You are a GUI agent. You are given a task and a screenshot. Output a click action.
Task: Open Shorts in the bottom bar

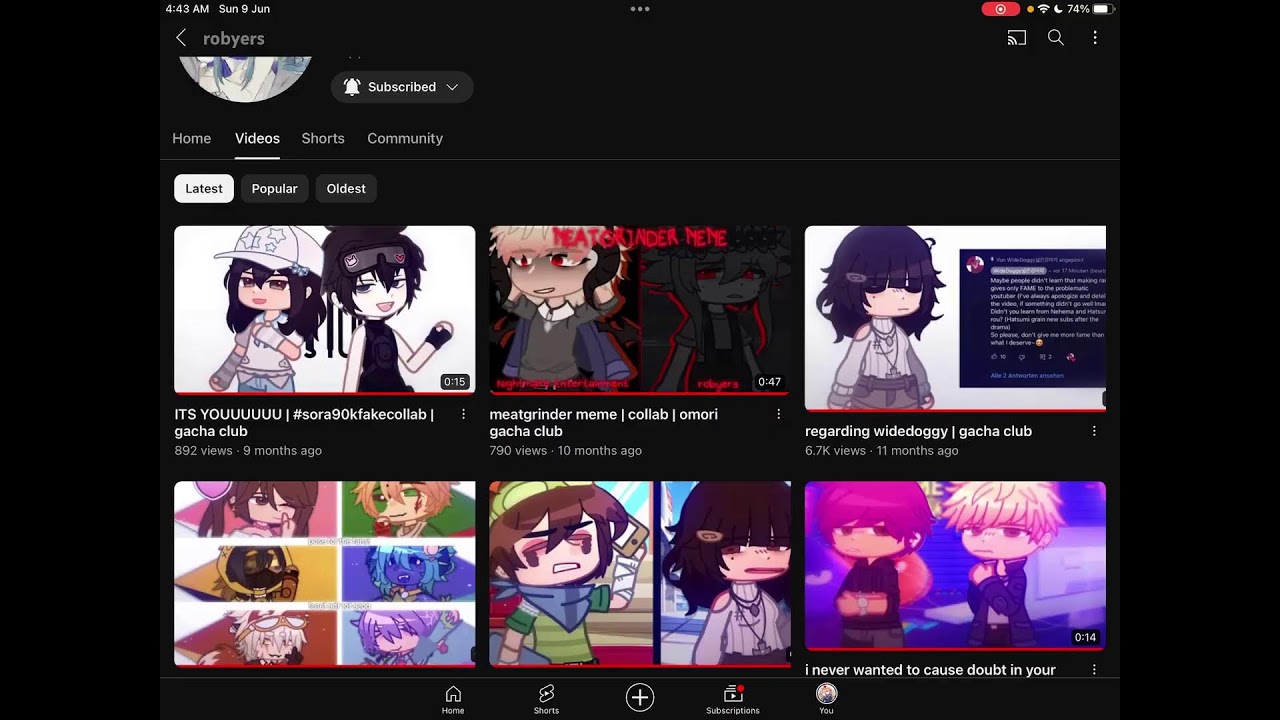(x=546, y=700)
